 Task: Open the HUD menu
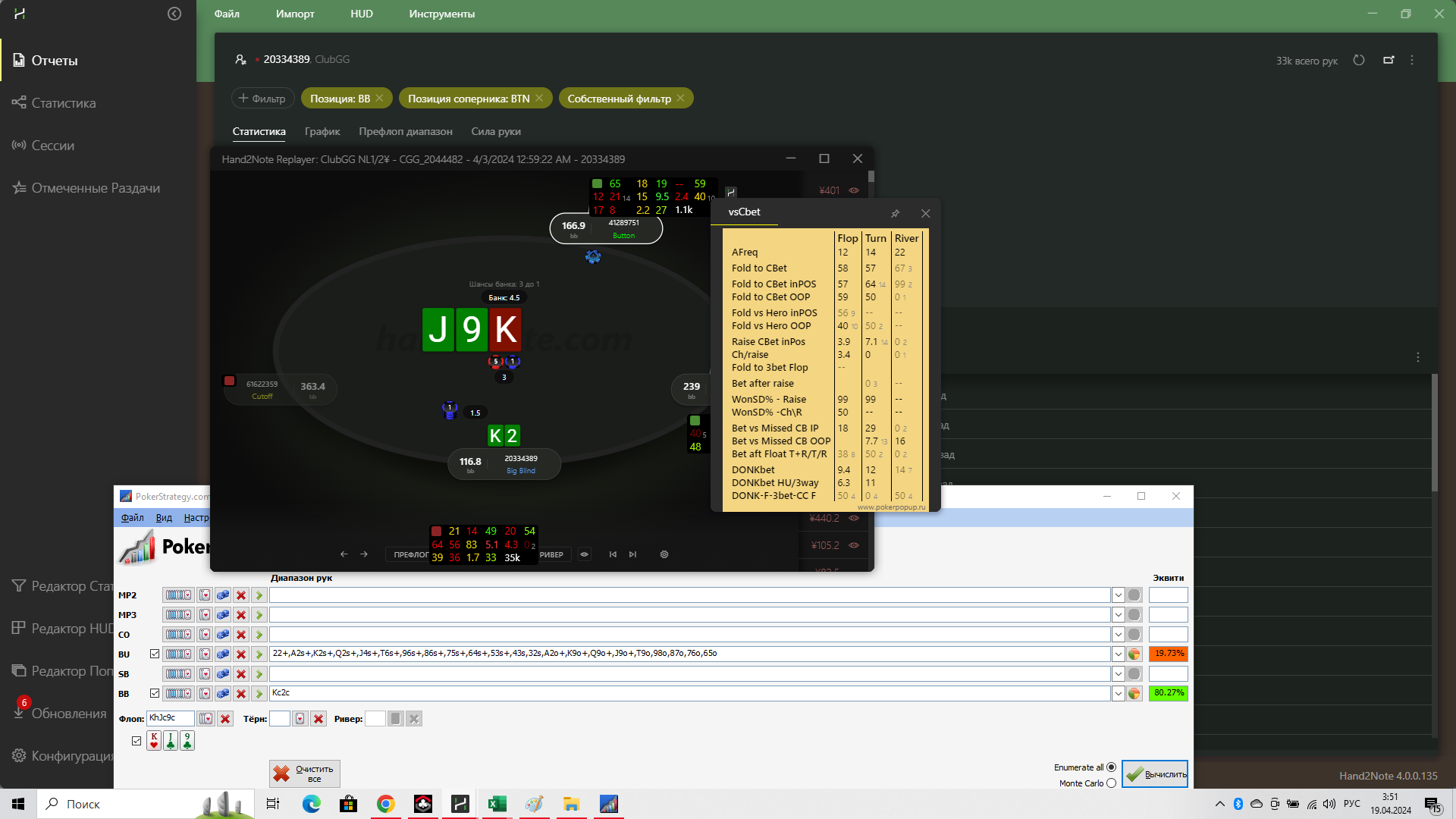coord(362,14)
